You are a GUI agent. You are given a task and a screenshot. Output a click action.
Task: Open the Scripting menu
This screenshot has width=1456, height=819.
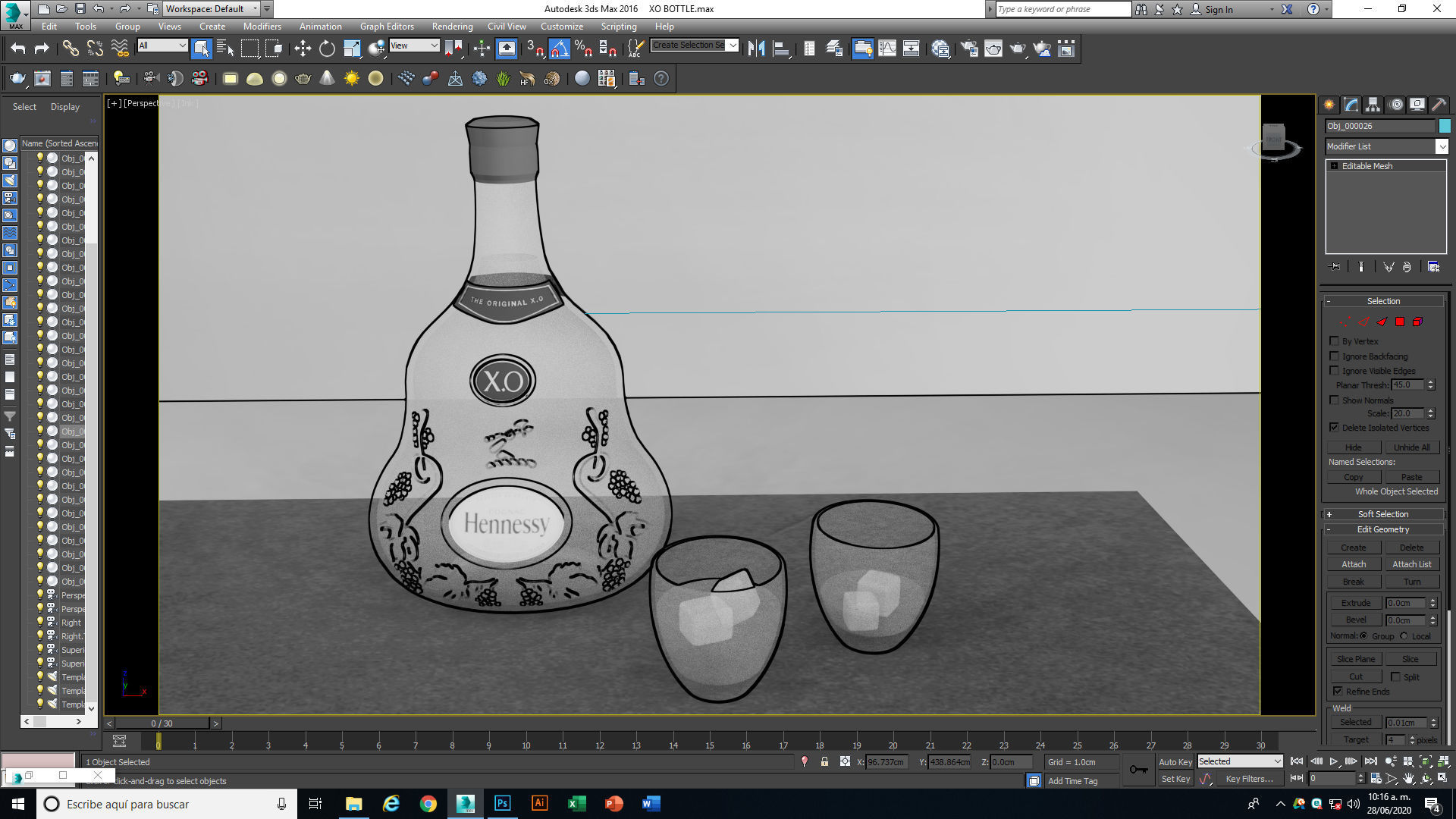(619, 26)
